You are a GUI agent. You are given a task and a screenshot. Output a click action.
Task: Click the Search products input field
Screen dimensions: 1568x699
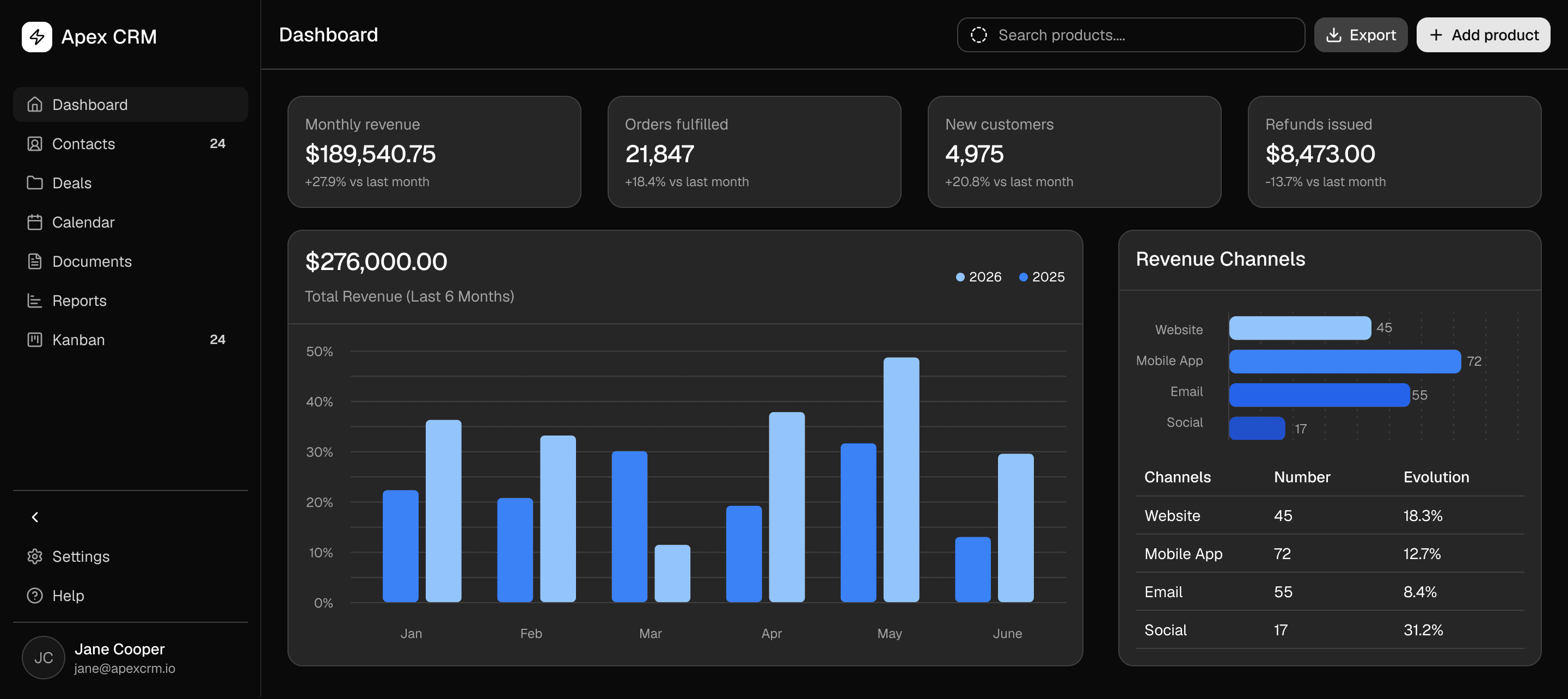[x=1130, y=35]
